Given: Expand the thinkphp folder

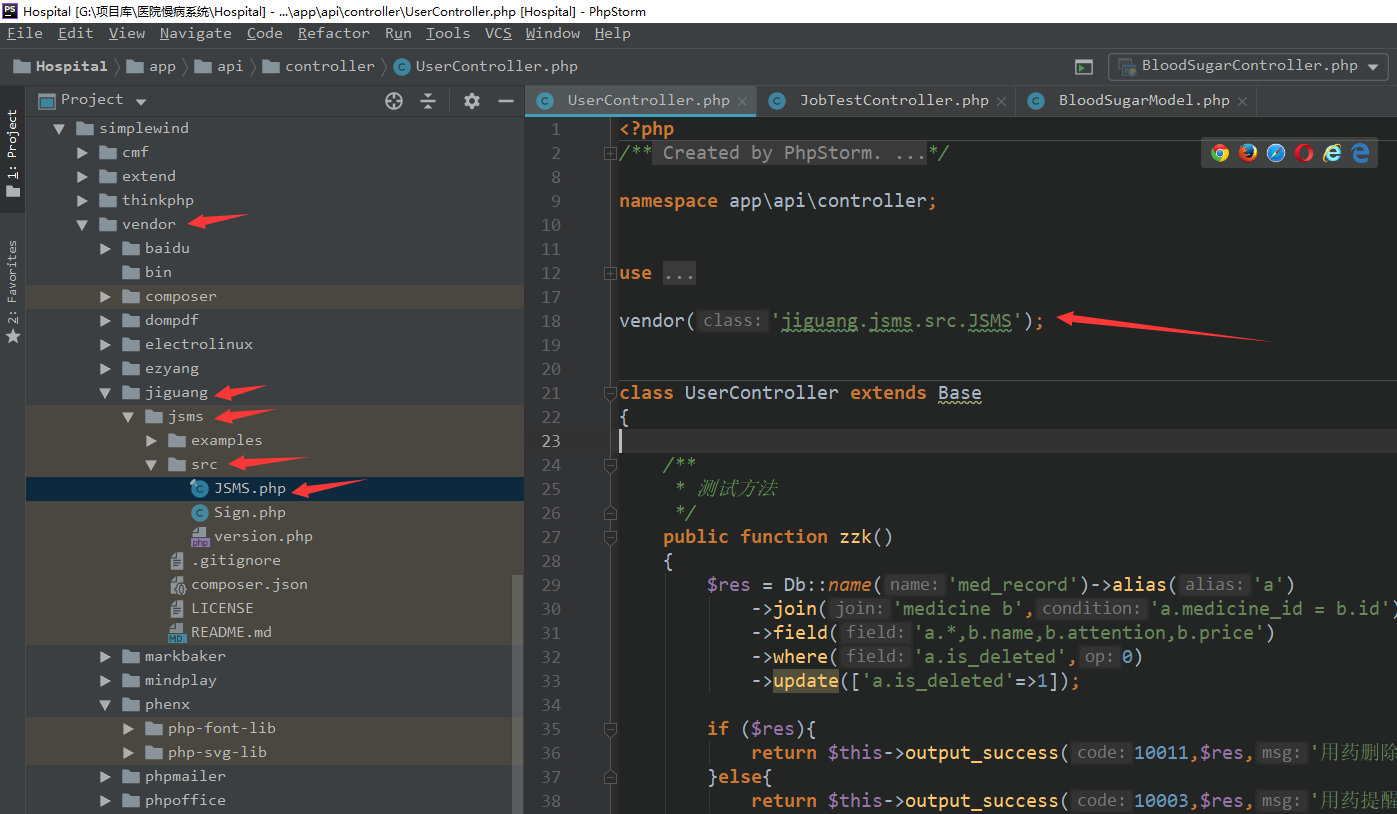Looking at the screenshot, I should 83,200.
